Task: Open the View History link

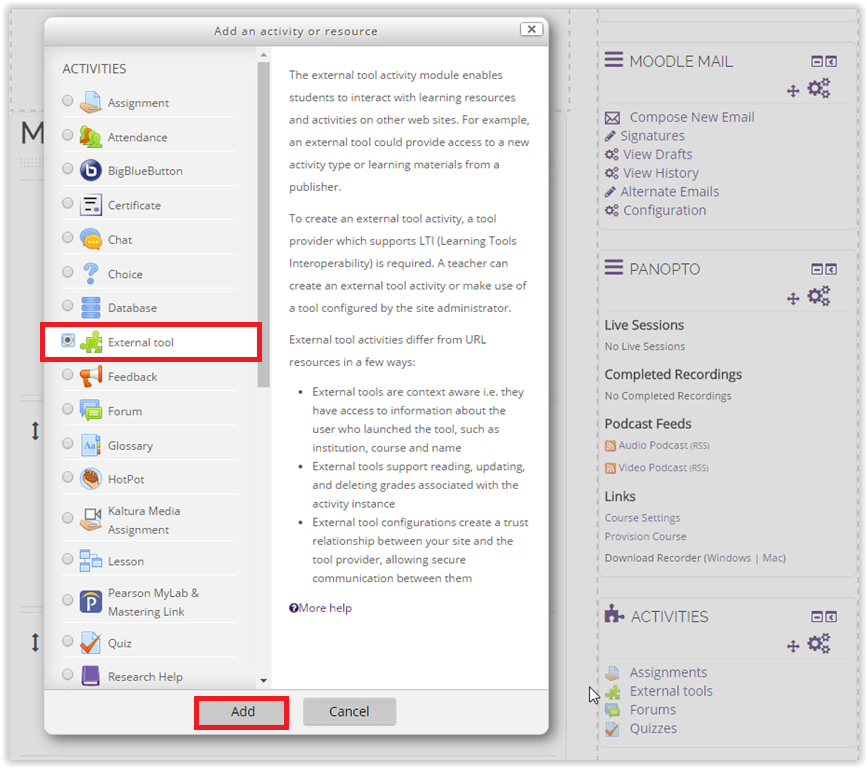Action: (661, 173)
